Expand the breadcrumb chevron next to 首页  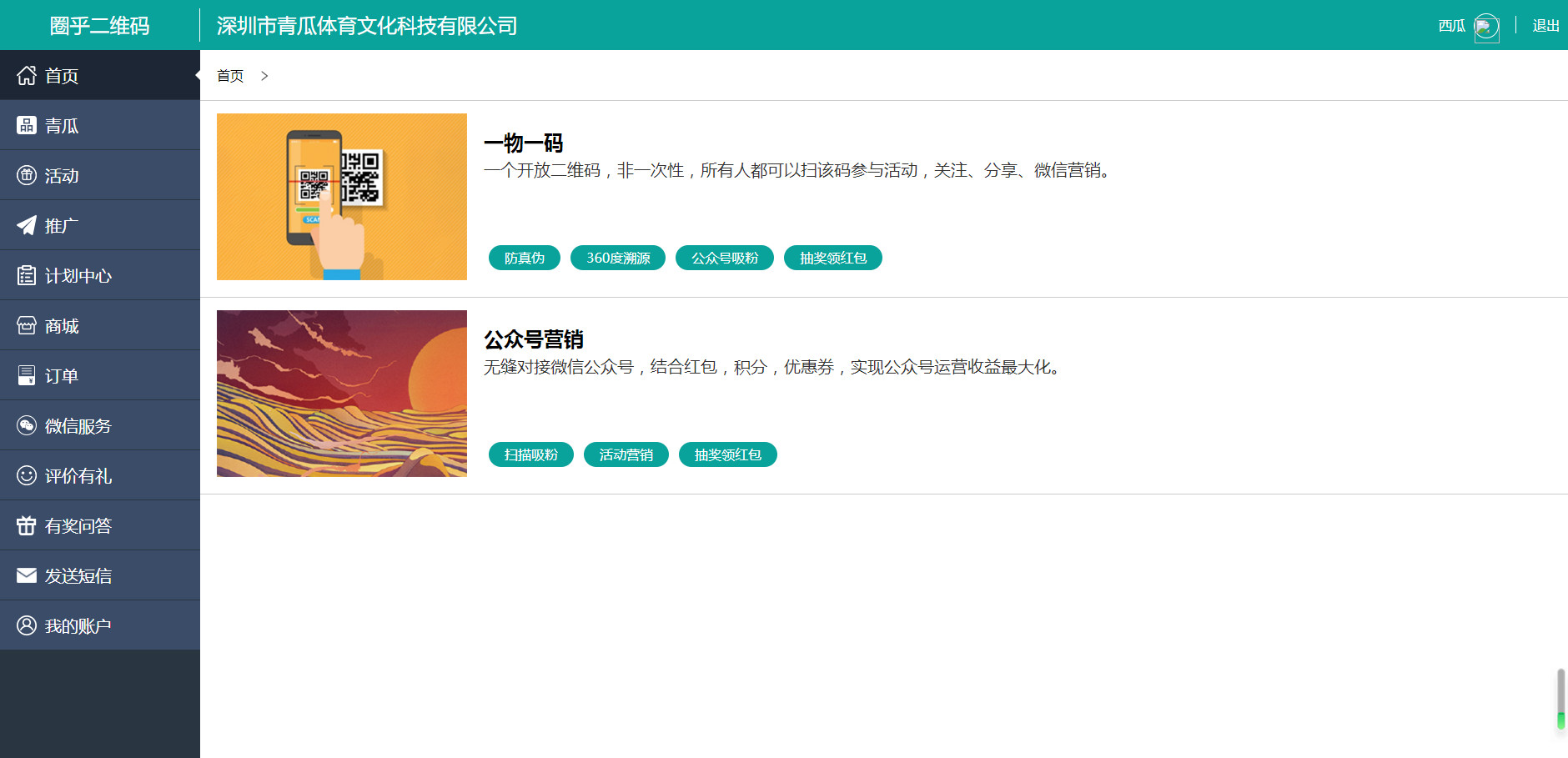pyautogui.click(x=264, y=76)
